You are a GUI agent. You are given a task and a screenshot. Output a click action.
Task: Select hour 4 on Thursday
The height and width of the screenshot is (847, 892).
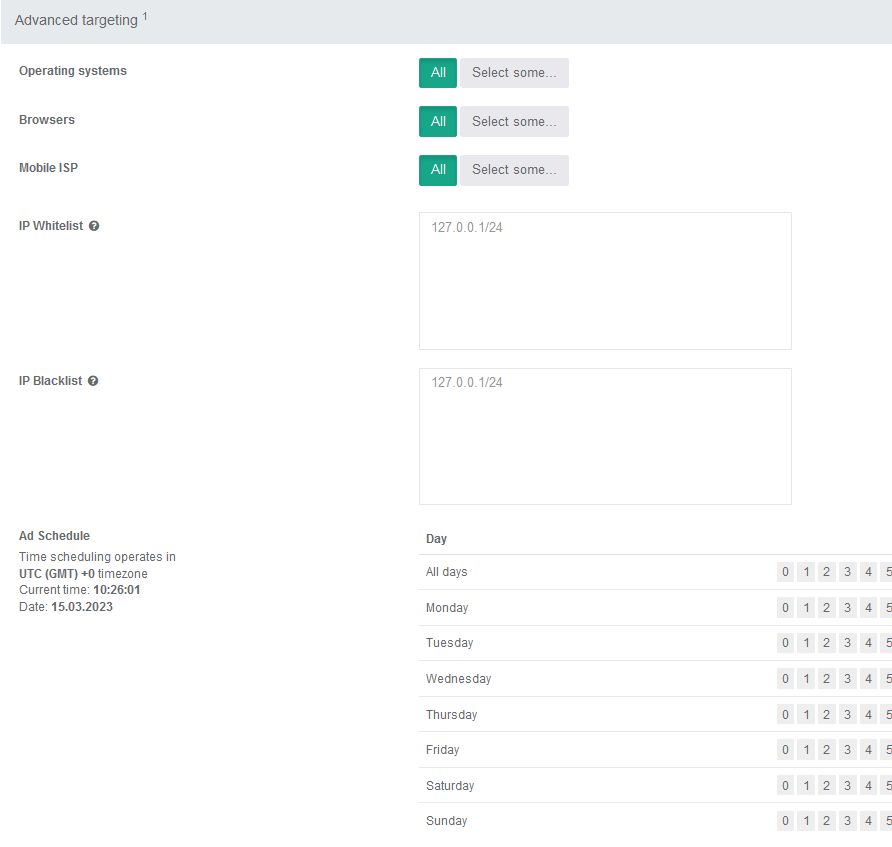click(x=868, y=715)
